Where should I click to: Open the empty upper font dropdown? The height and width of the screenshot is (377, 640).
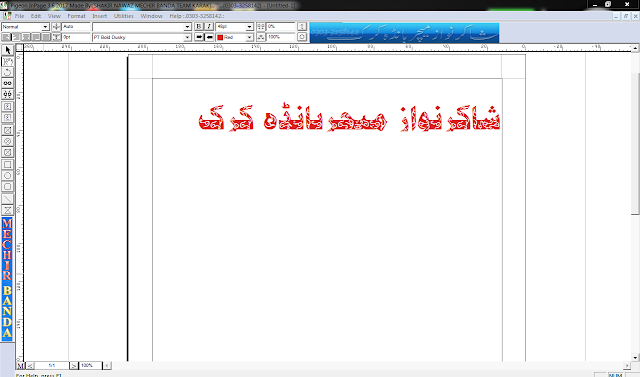(187, 27)
